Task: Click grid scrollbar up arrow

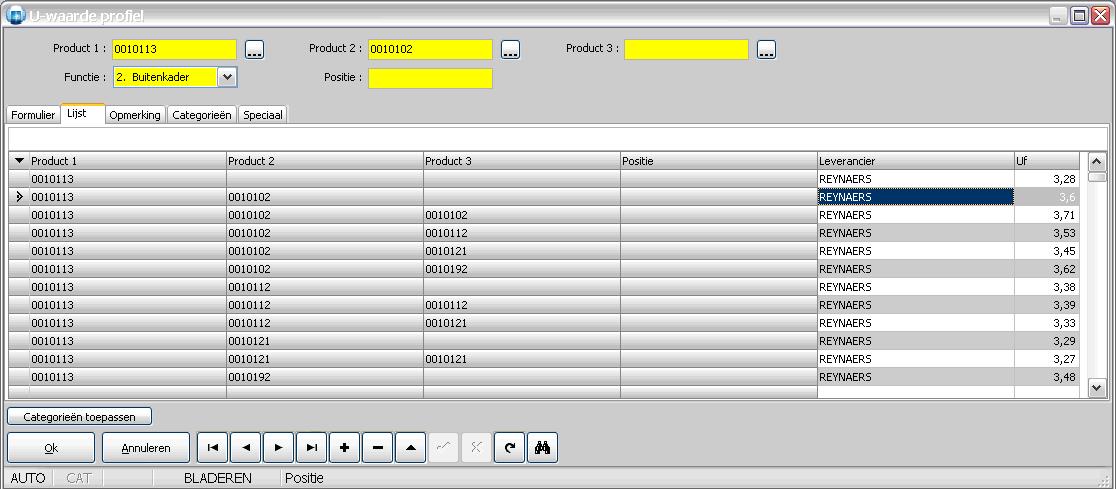Action: 1097,161
